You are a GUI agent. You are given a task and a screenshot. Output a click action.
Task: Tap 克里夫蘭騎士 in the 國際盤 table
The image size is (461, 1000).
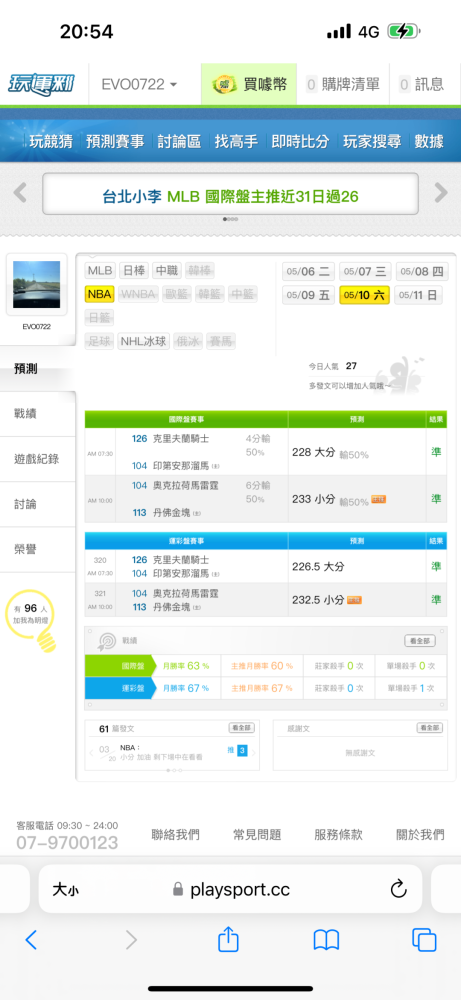[x=181, y=439]
